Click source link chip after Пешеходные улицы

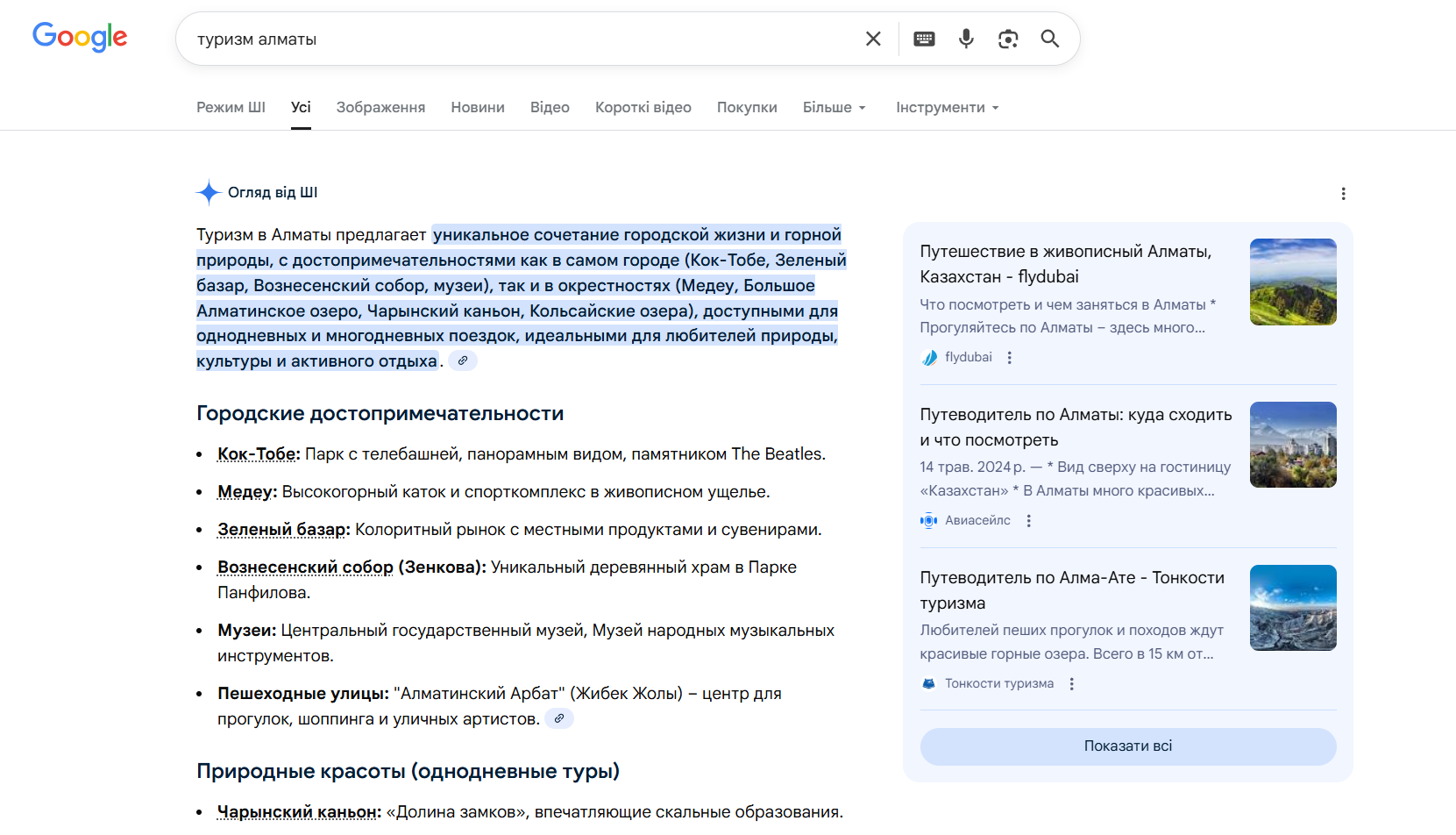(559, 718)
